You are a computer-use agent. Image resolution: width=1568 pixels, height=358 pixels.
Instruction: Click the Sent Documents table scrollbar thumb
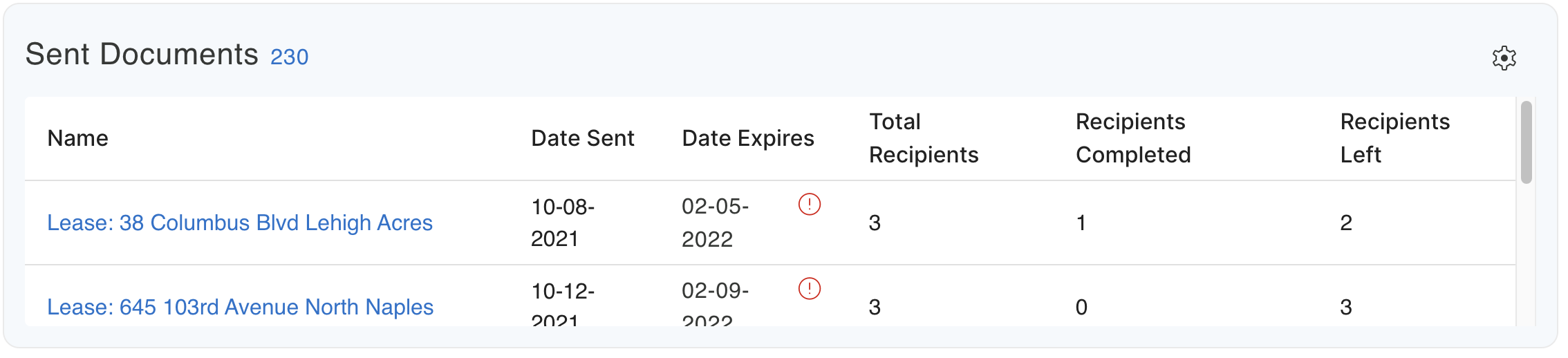pyautogui.click(x=1527, y=142)
